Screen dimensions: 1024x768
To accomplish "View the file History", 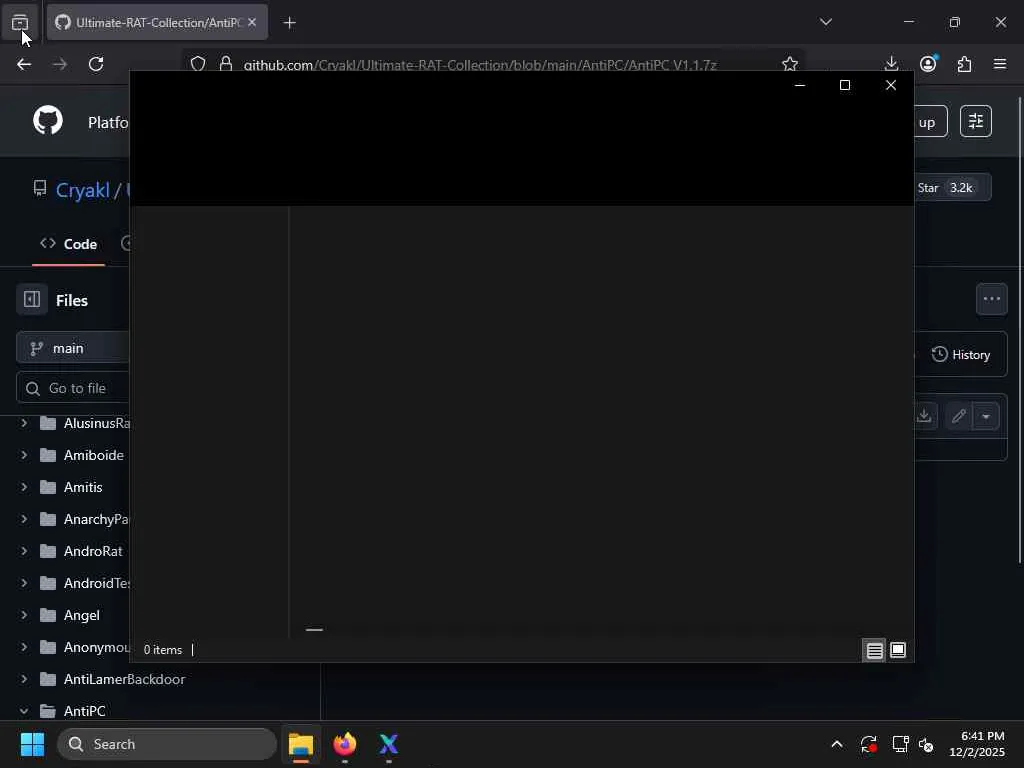I will click(961, 355).
